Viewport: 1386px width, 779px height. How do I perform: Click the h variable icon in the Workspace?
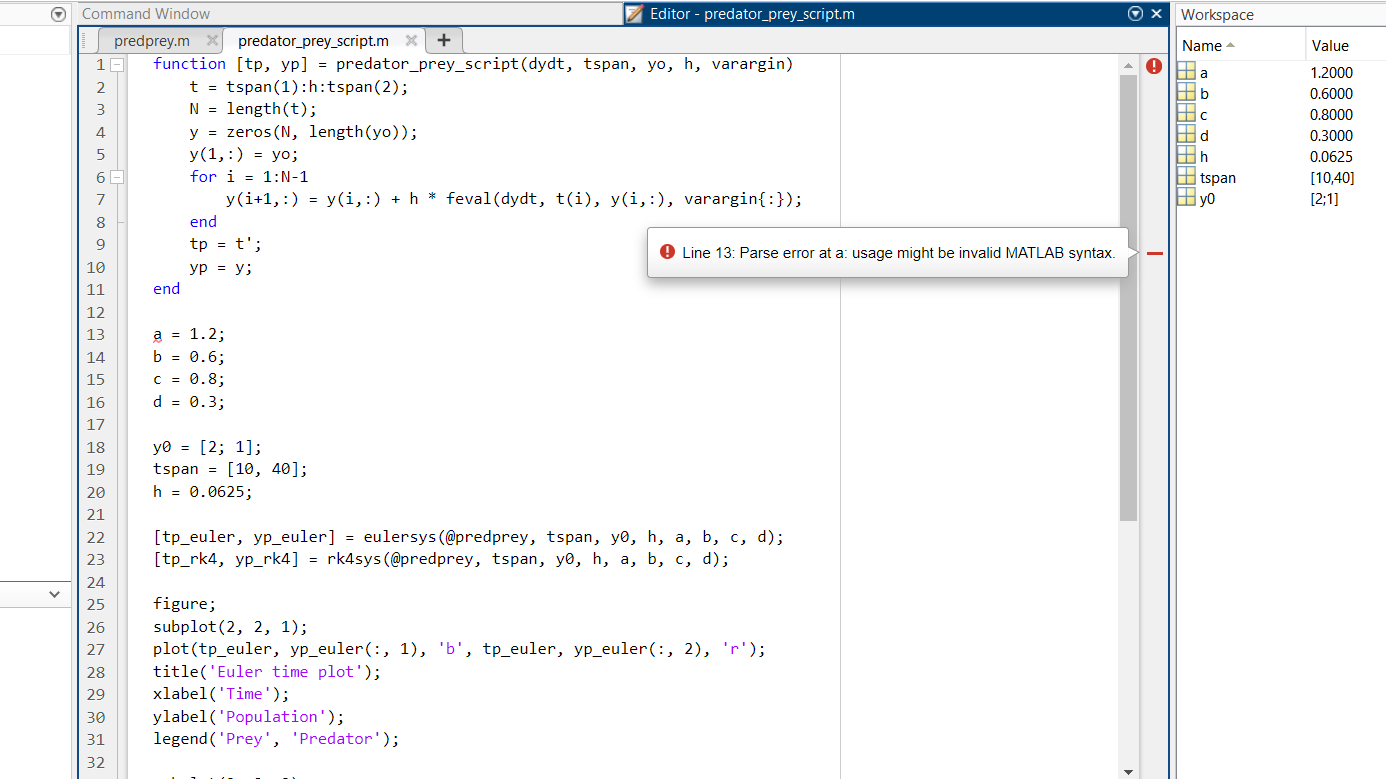[1186, 156]
